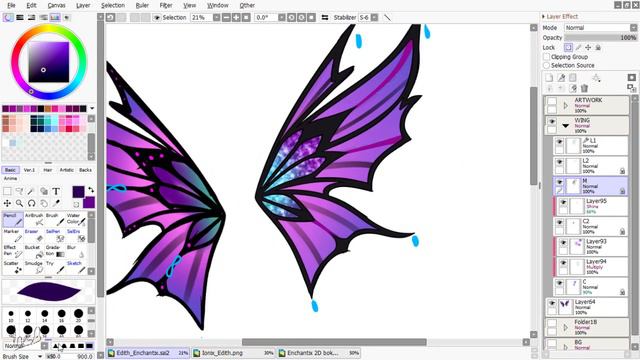Expand the Folder18 layer group
This screenshot has height=360, width=640.
566,328
